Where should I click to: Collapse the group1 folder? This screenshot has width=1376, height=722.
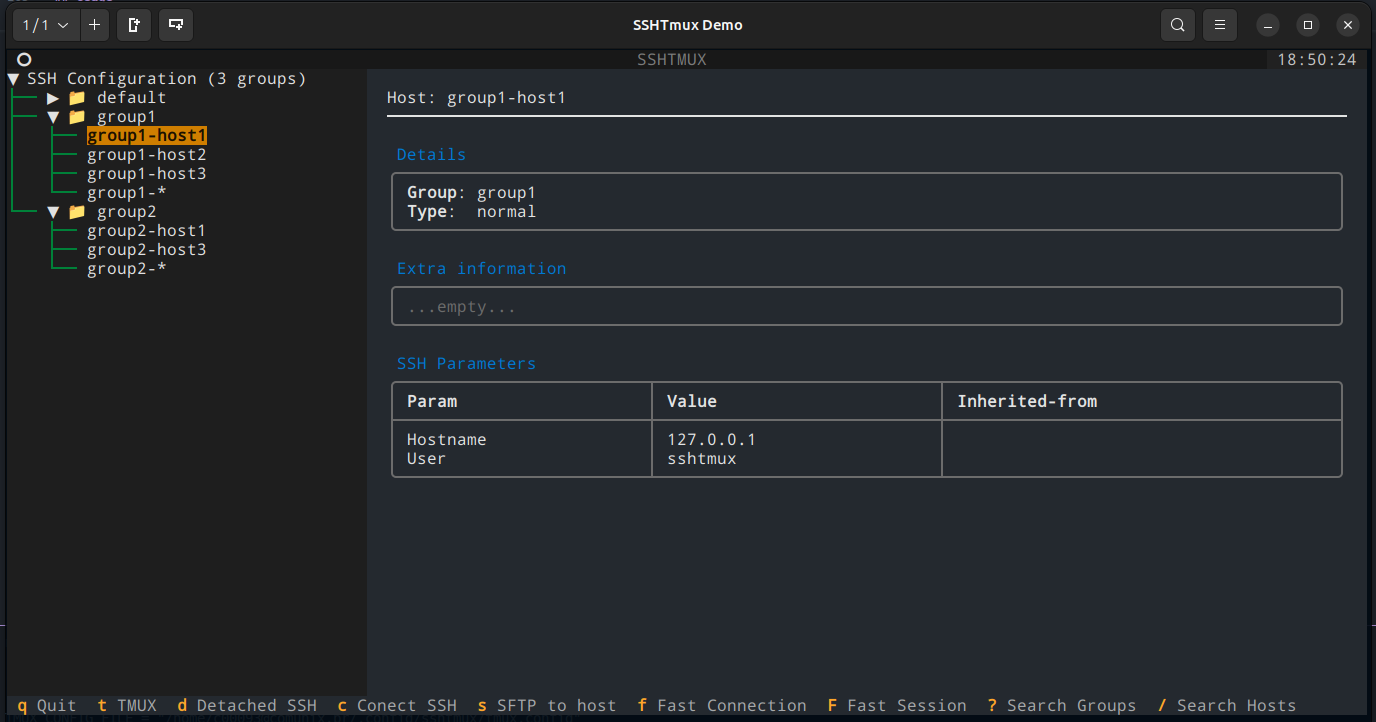click(x=54, y=117)
